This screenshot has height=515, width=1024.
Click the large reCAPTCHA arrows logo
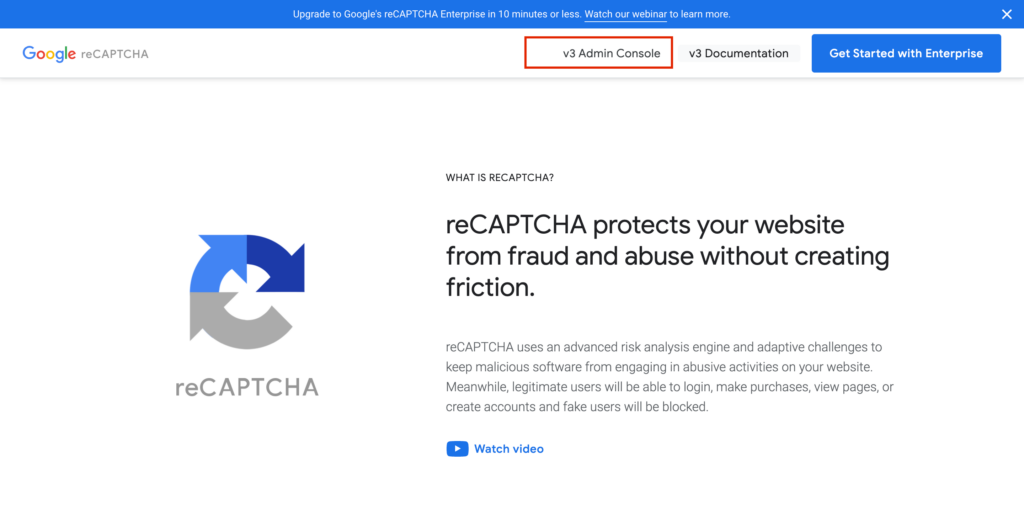247,292
